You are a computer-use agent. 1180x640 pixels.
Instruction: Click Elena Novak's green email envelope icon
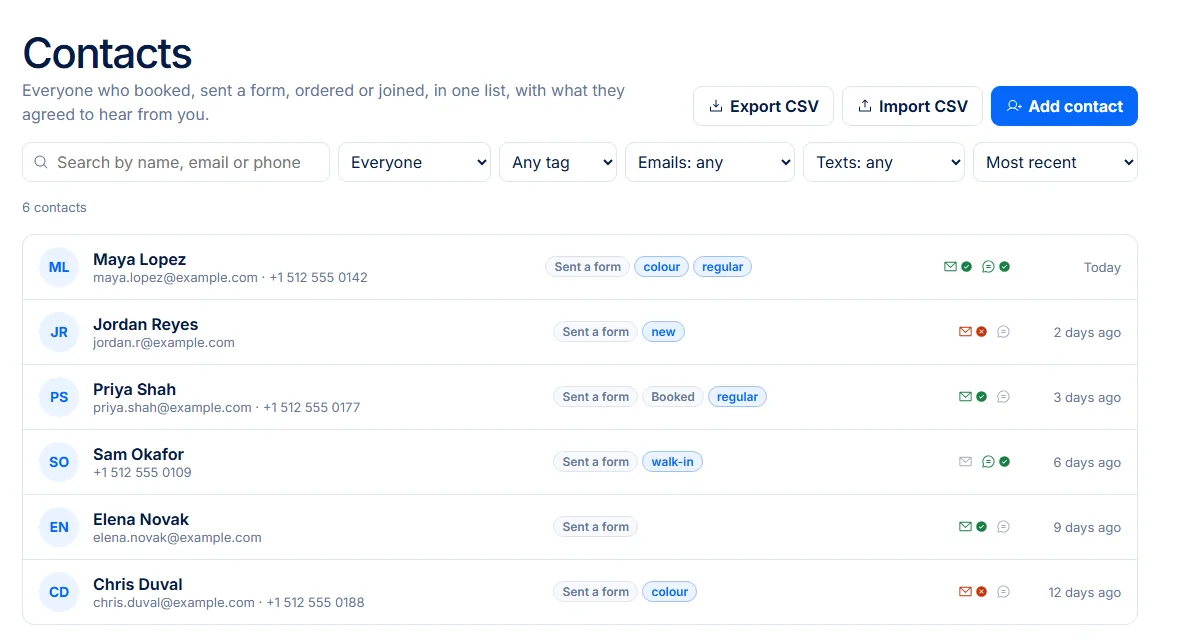click(x=966, y=526)
